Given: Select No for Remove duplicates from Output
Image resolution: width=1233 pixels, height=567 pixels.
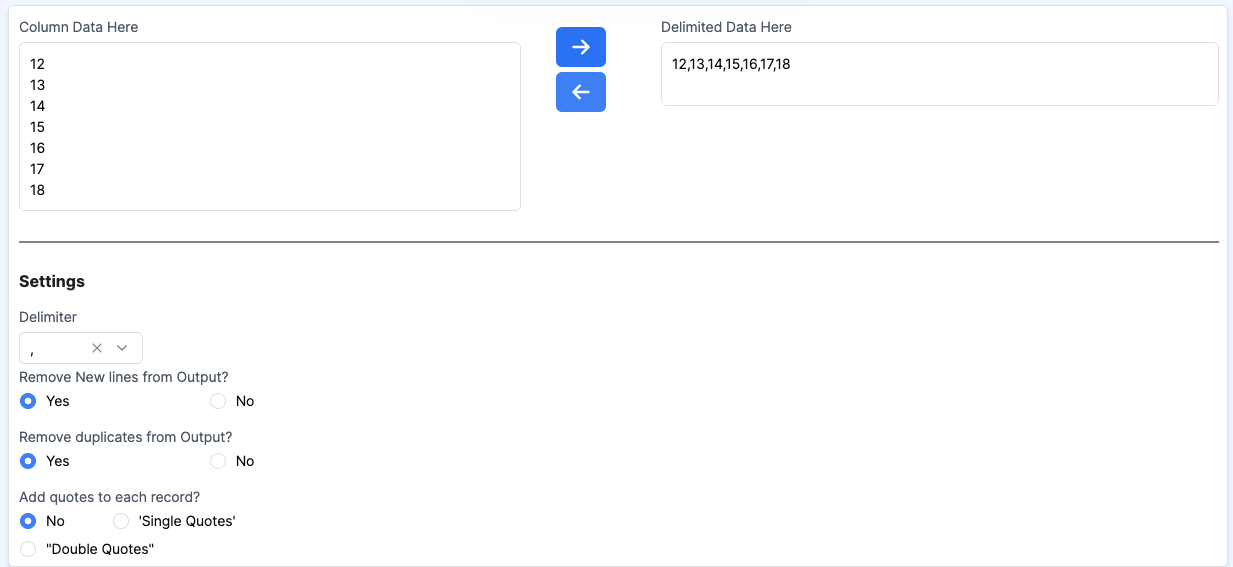Looking at the screenshot, I should (x=218, y=461).
